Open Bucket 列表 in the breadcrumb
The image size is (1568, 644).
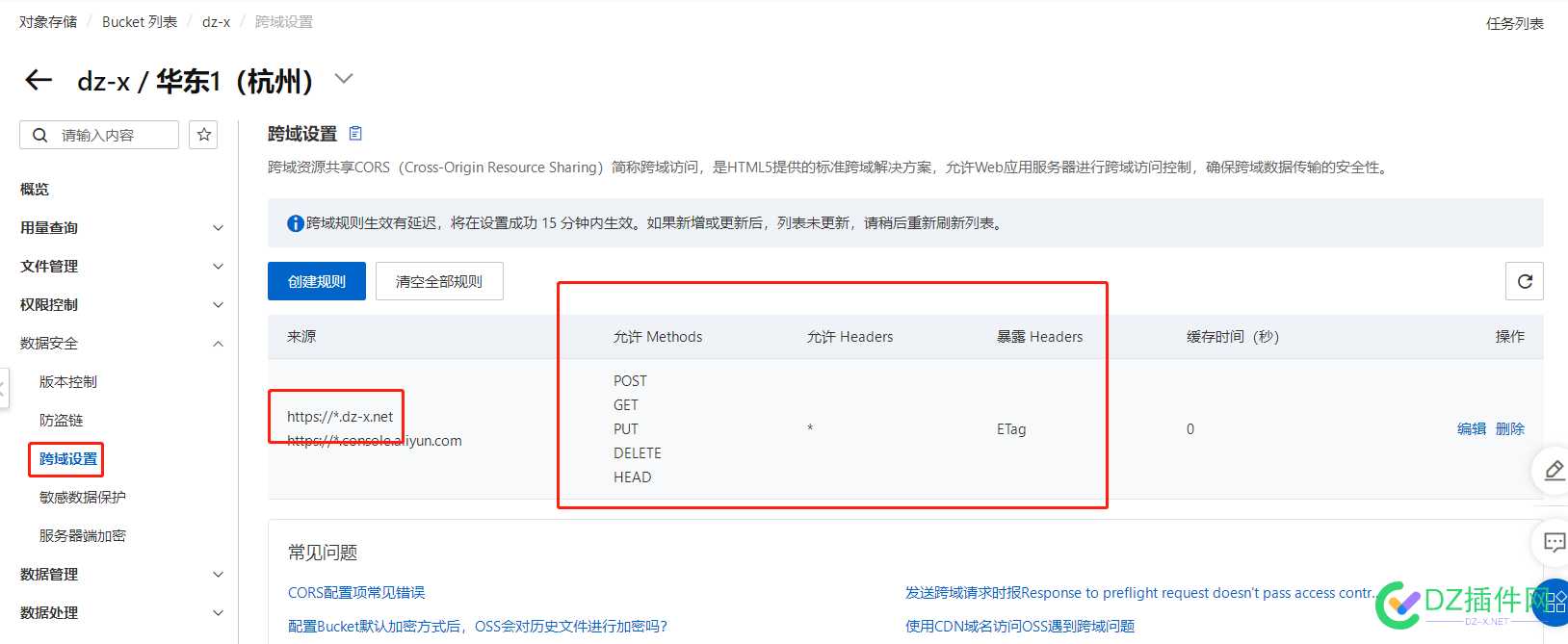pyautogui.click(x=140, y=21)
